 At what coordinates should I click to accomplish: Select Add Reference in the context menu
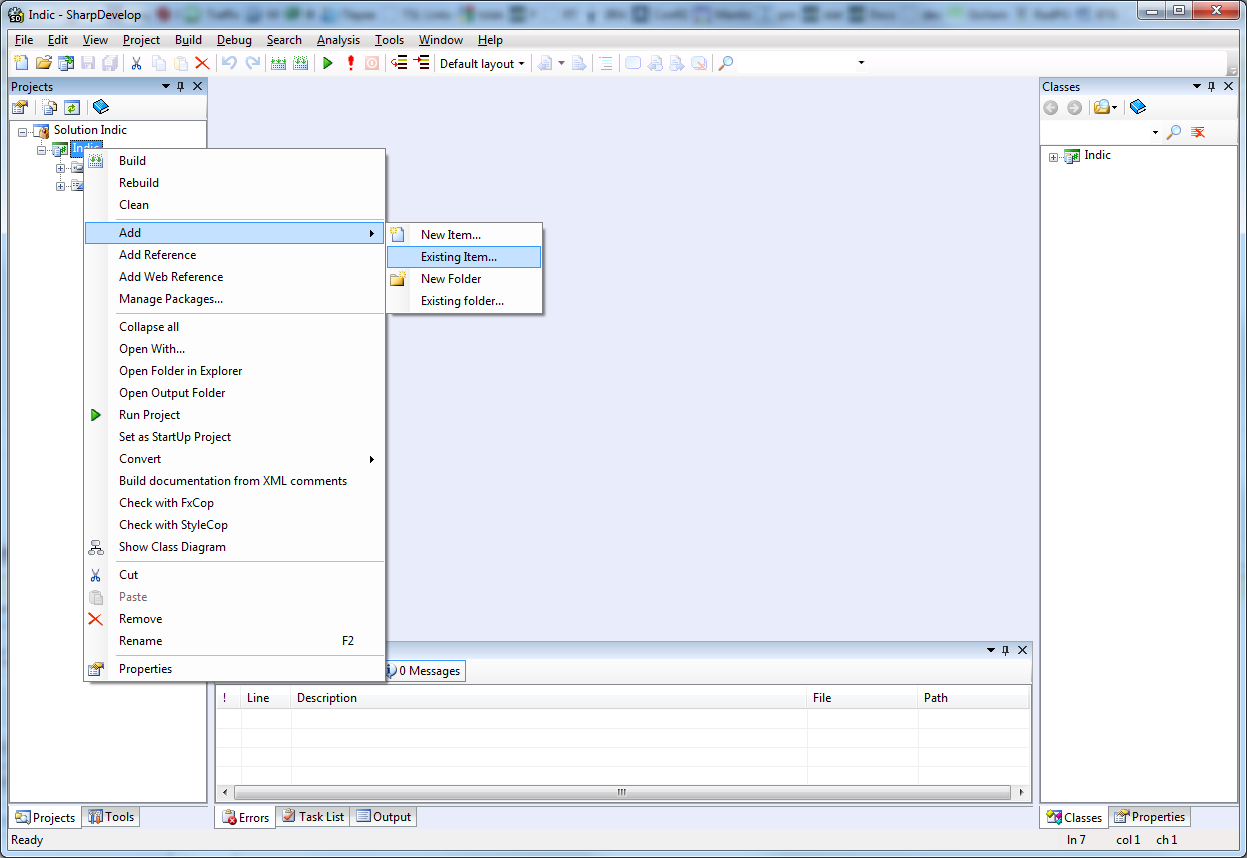pos(157,255)
